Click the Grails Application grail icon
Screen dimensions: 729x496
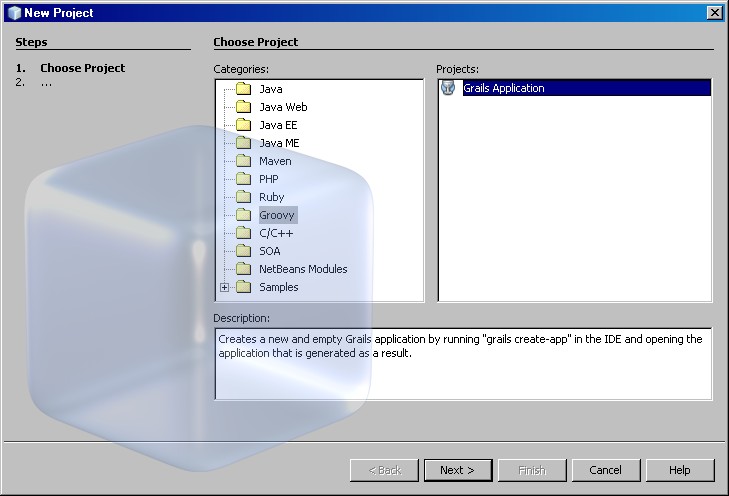pos(448,88)
